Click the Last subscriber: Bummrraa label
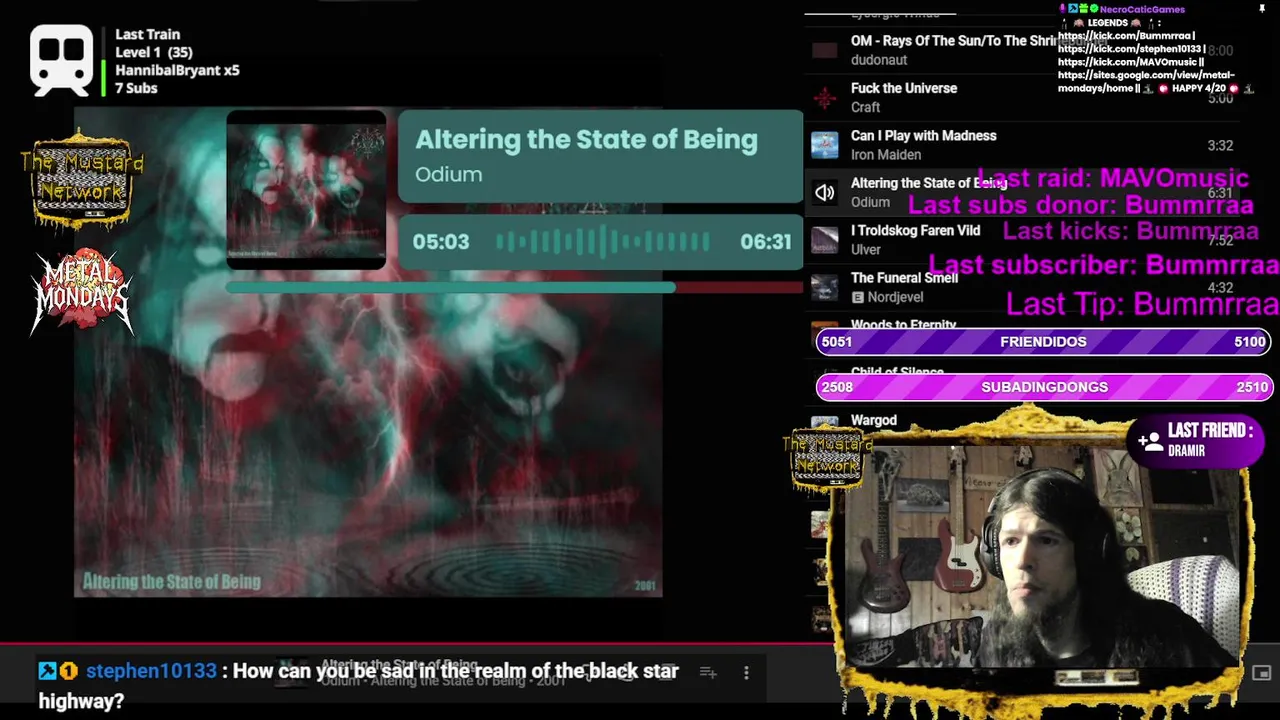 click(1104, 265)
